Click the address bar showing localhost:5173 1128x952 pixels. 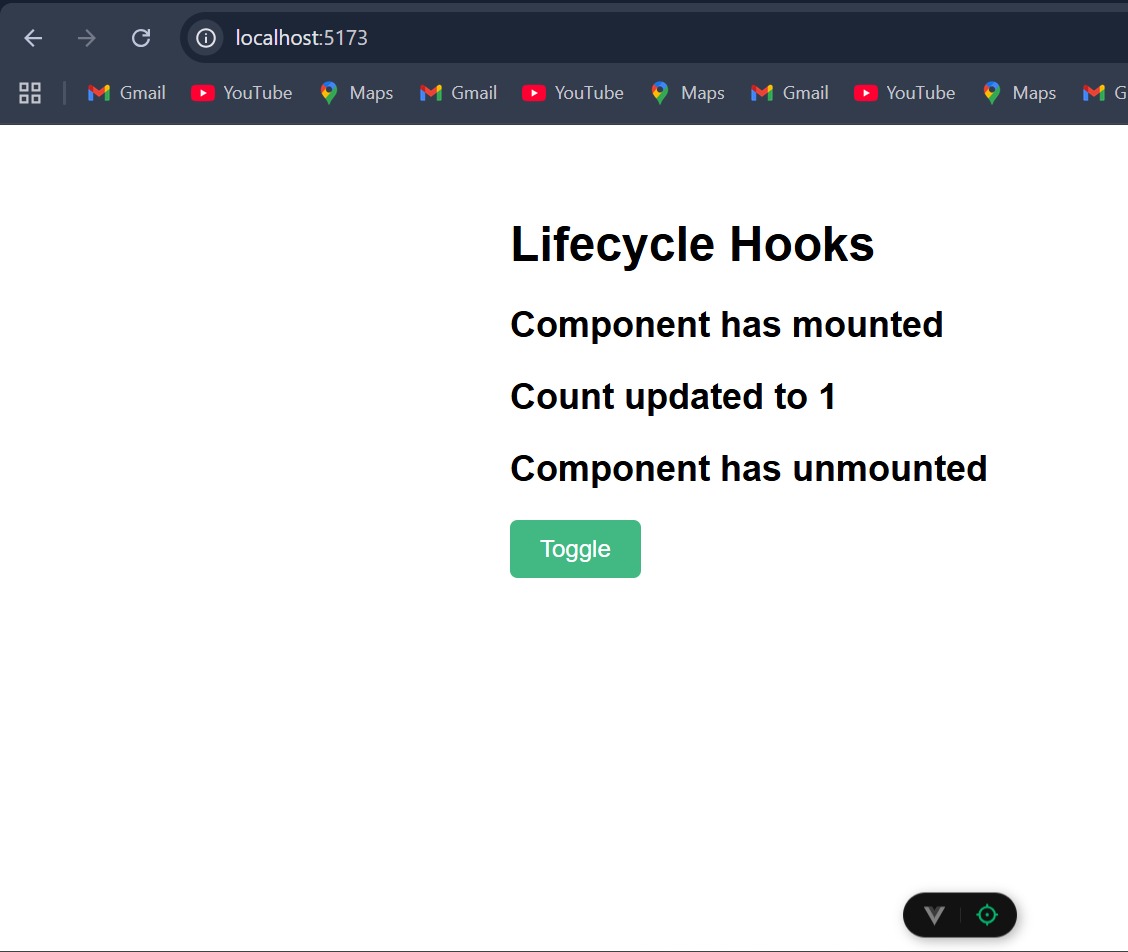(x=300, y=37)
